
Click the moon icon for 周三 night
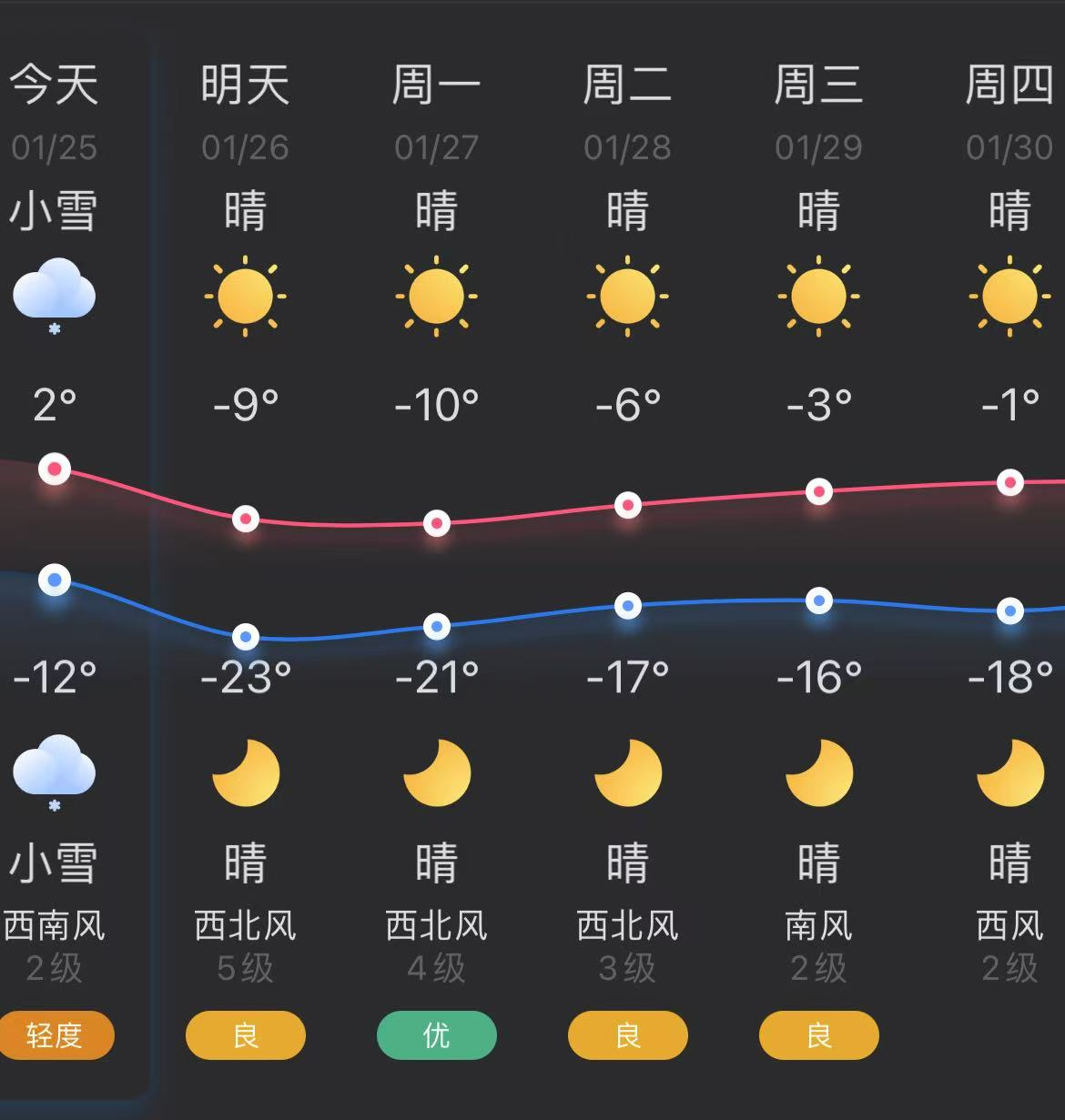point(819,772)
